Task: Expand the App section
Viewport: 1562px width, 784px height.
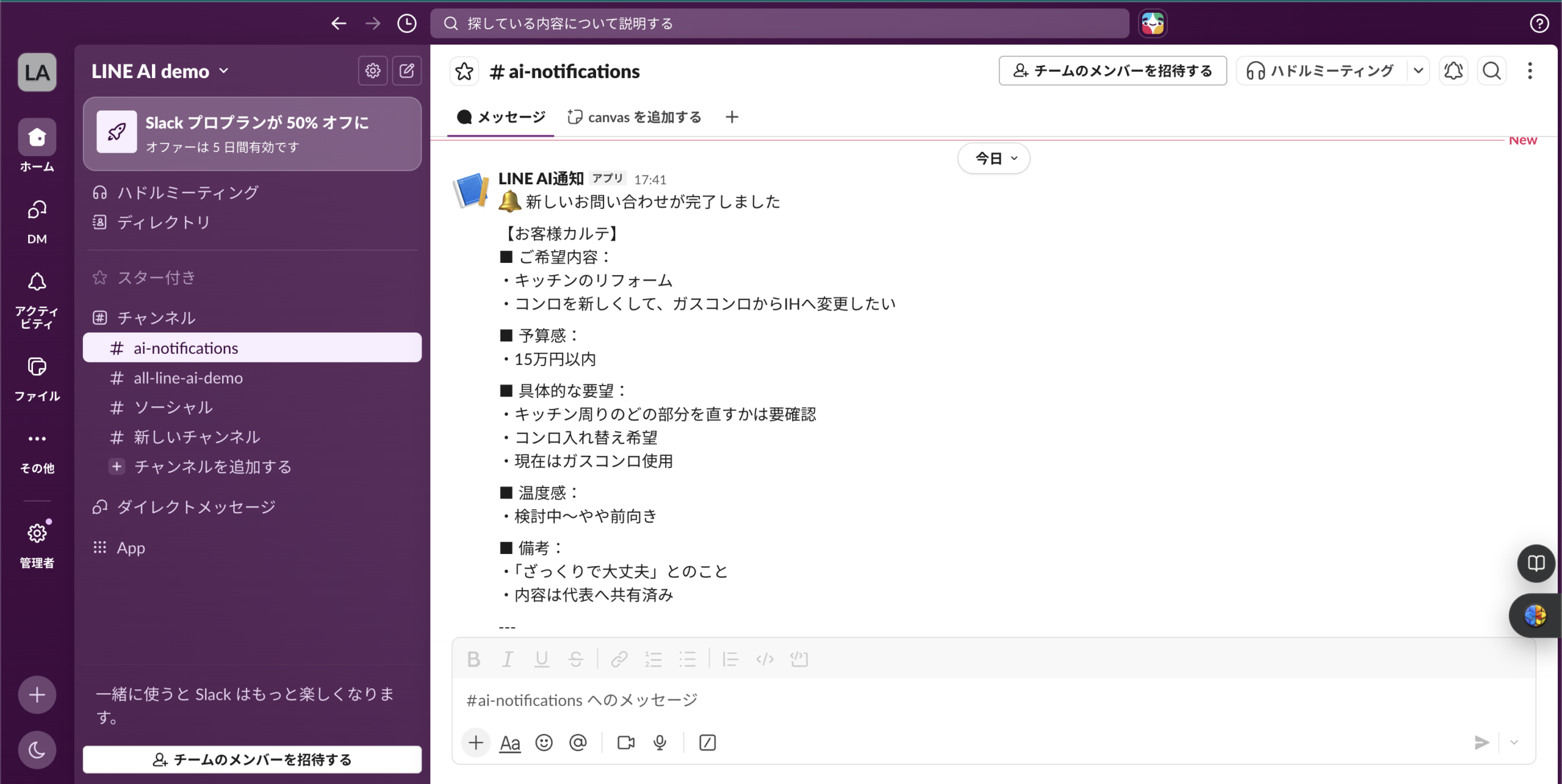Action: pyautogui.click(x=131, y=547)
